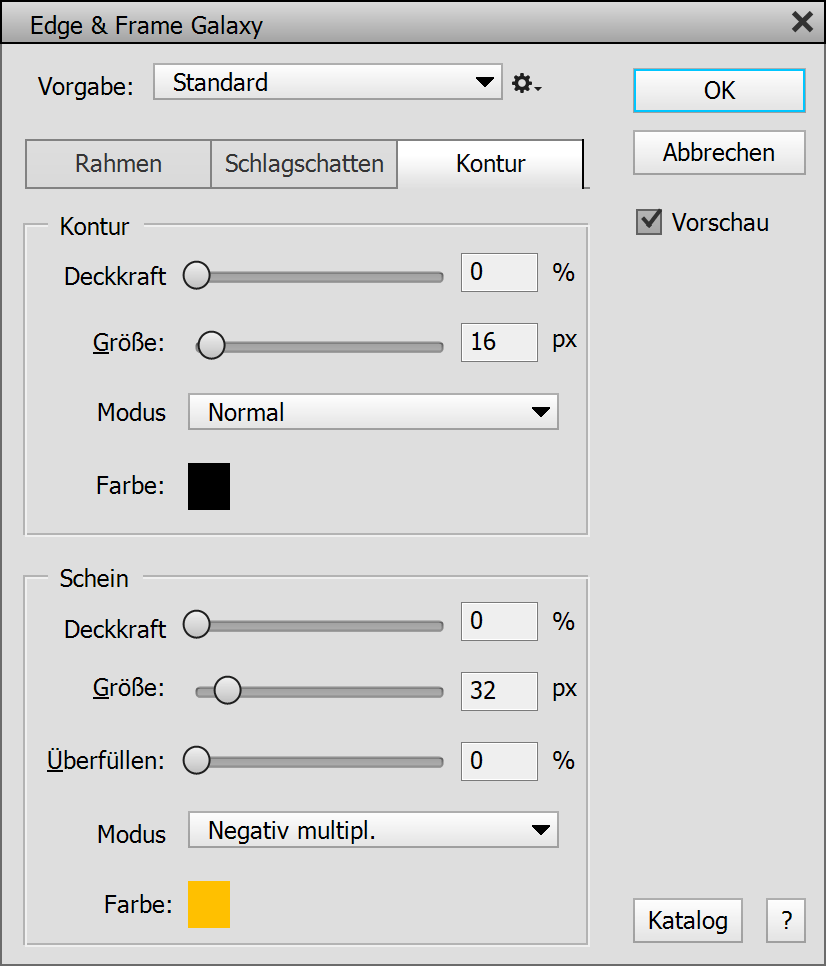Image resolution: width=826 pixels, height=966 pixels.
Task: Click the Schein Deckkraft value field
Action: pos(498,622)
